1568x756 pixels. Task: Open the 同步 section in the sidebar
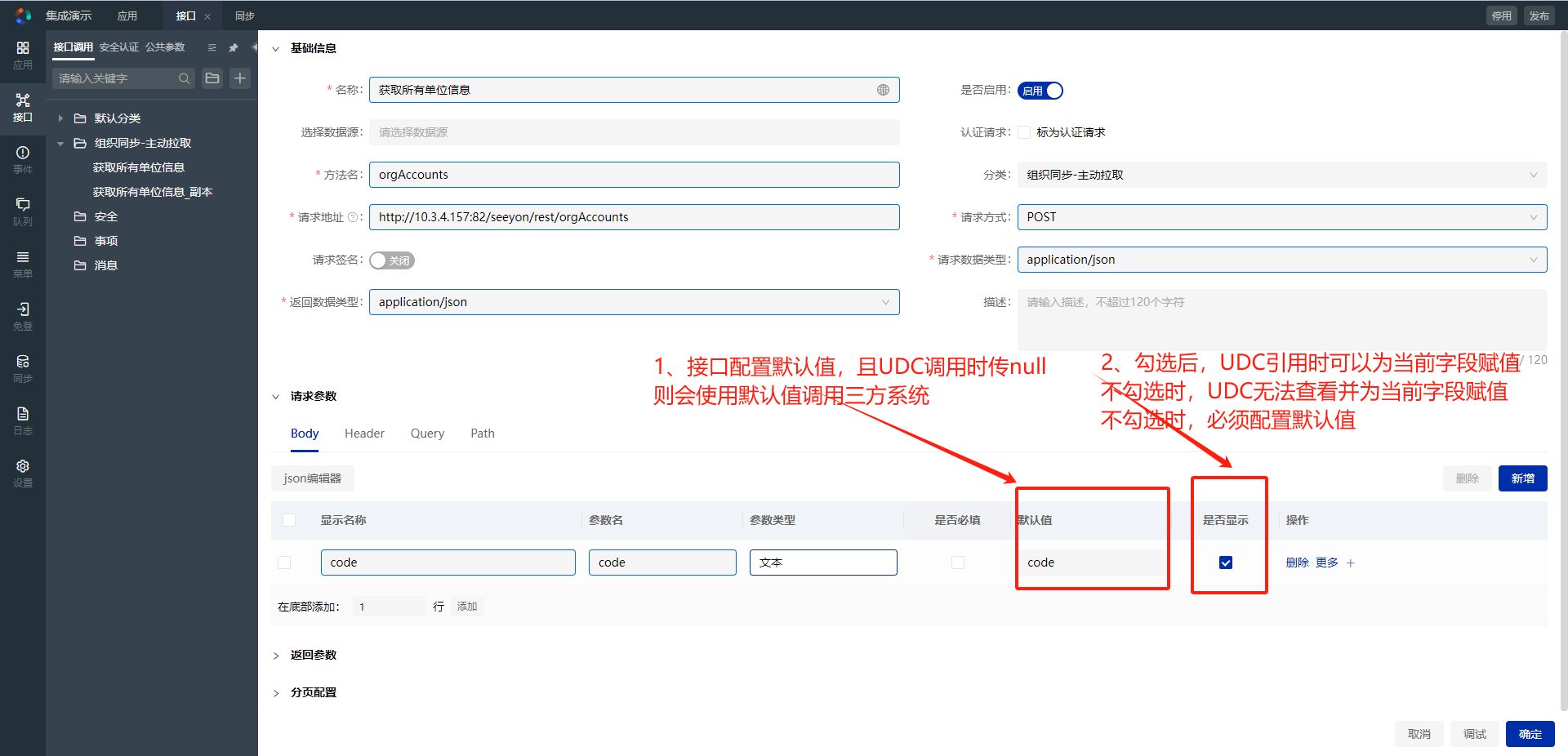23,368
